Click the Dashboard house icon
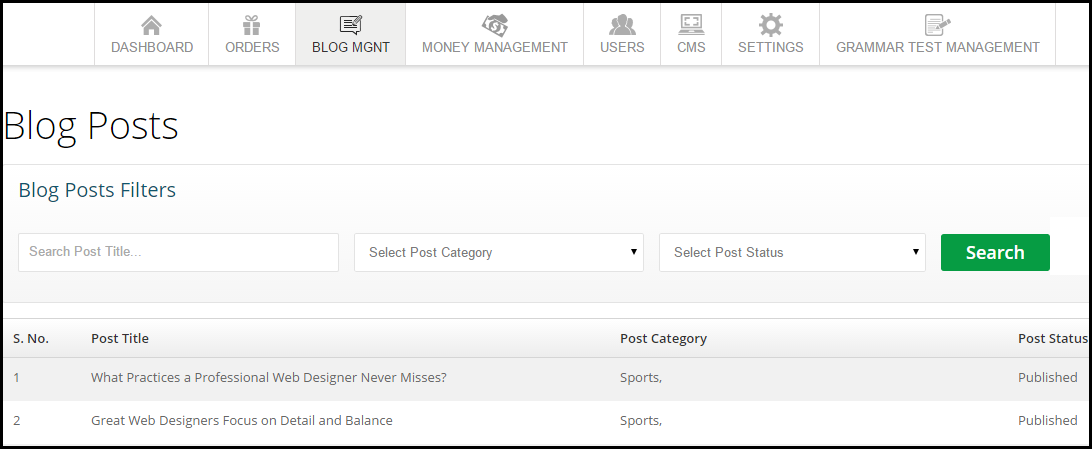Screen dimensions: 1092x449 [x=151, y=26]
